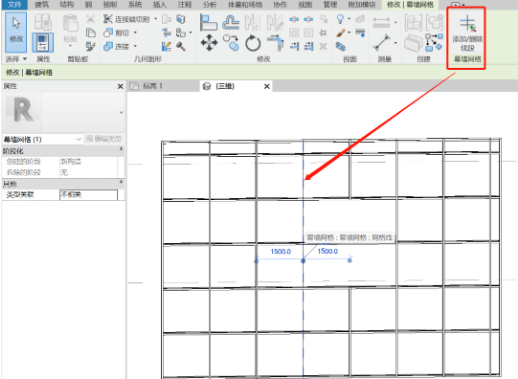Toggle the Properties palette button
The width and height of the screenshot is (518, 379).
tap(43, 43)
